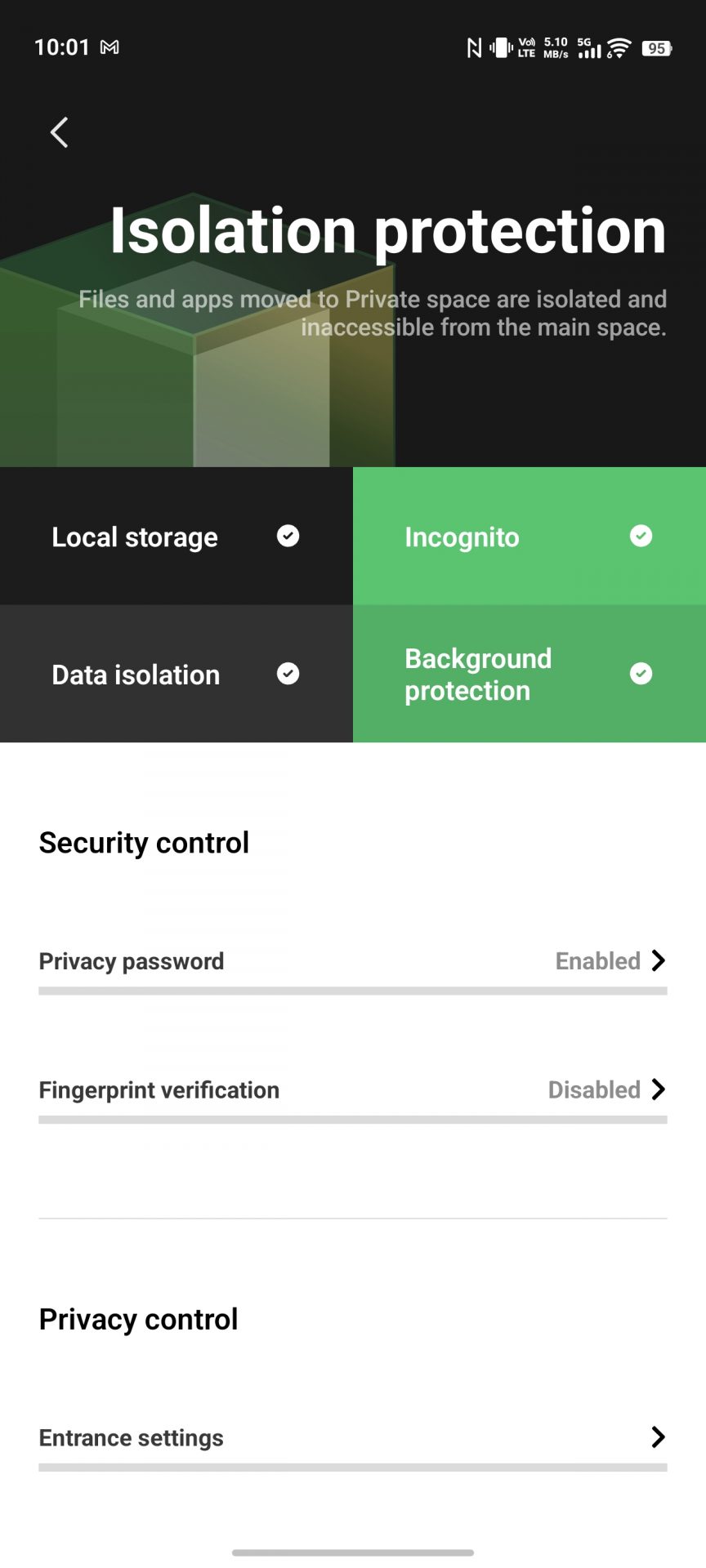Open Entrance settings chevron
Image resolution: width=706 pixels, height=1568 pixels.
(659, 1437)
